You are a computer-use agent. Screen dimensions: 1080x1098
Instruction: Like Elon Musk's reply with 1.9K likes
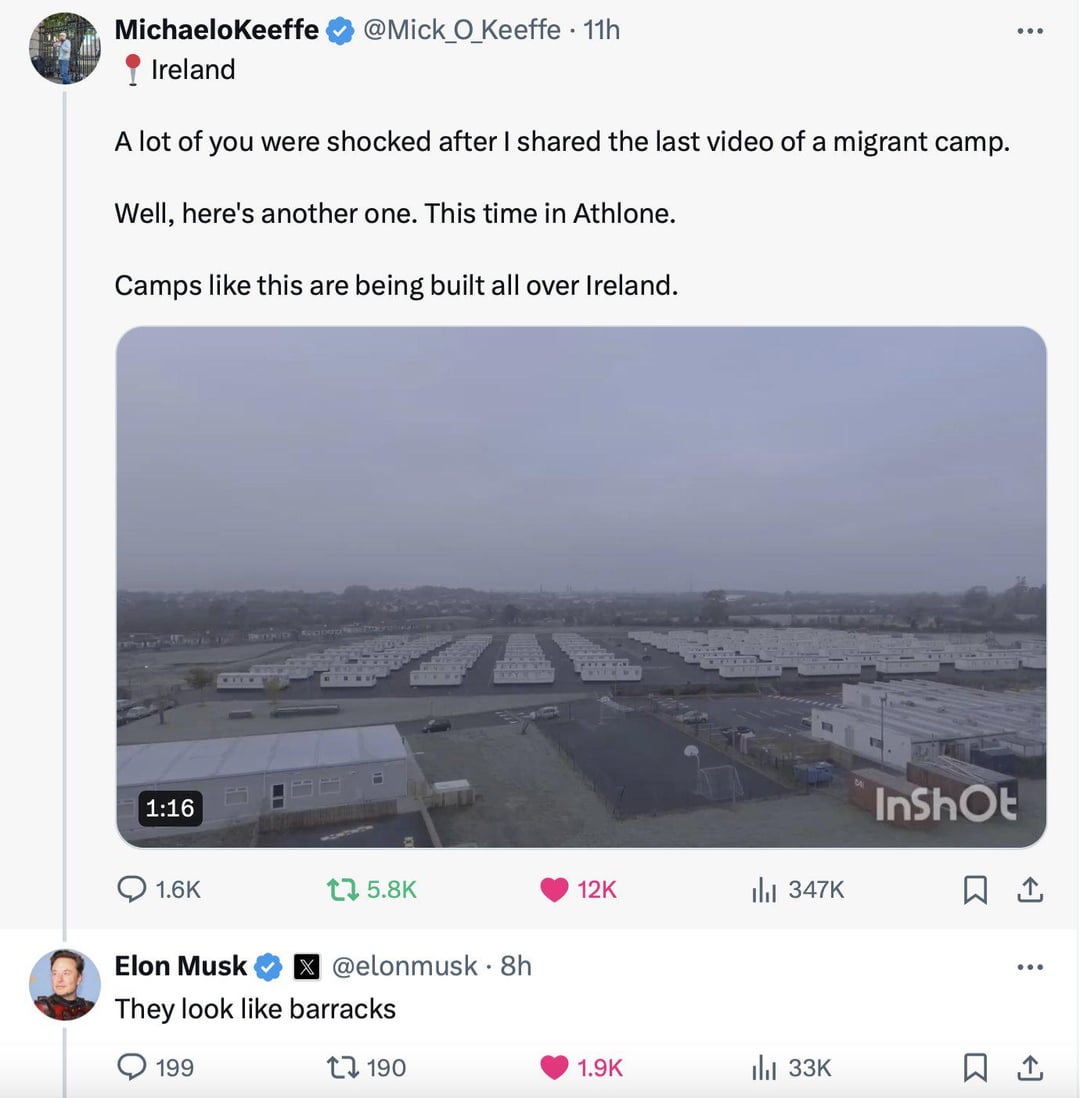click(x=581, y=1067)
